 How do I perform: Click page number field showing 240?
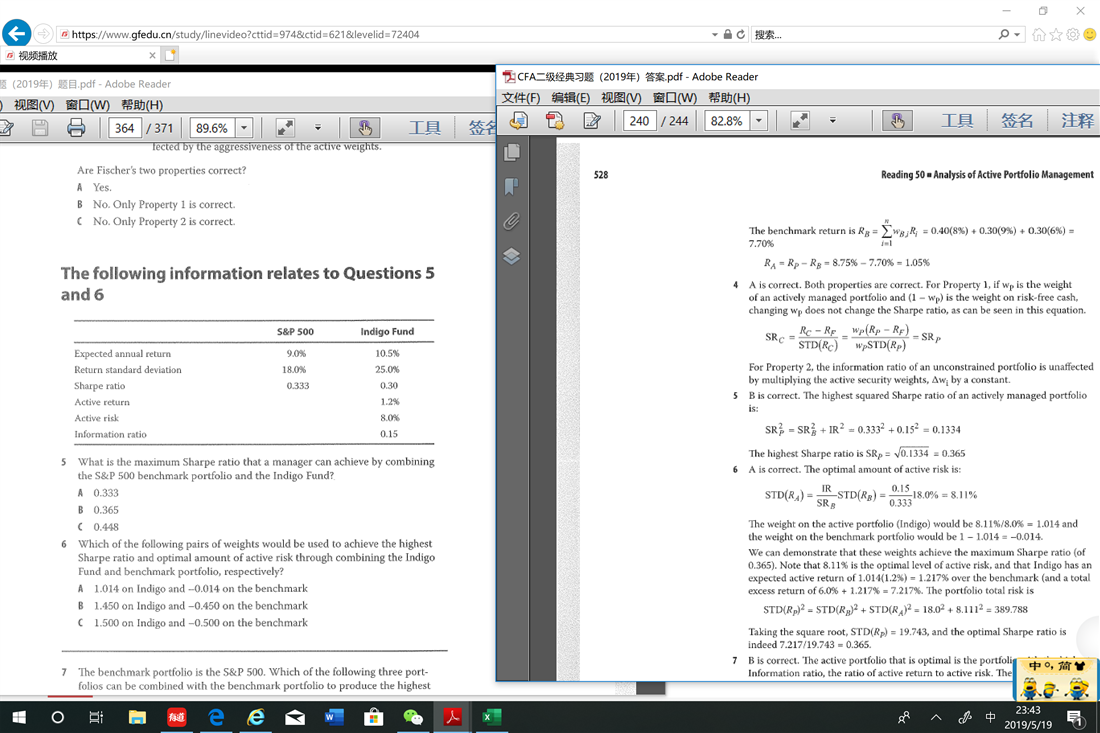(639, 121)
